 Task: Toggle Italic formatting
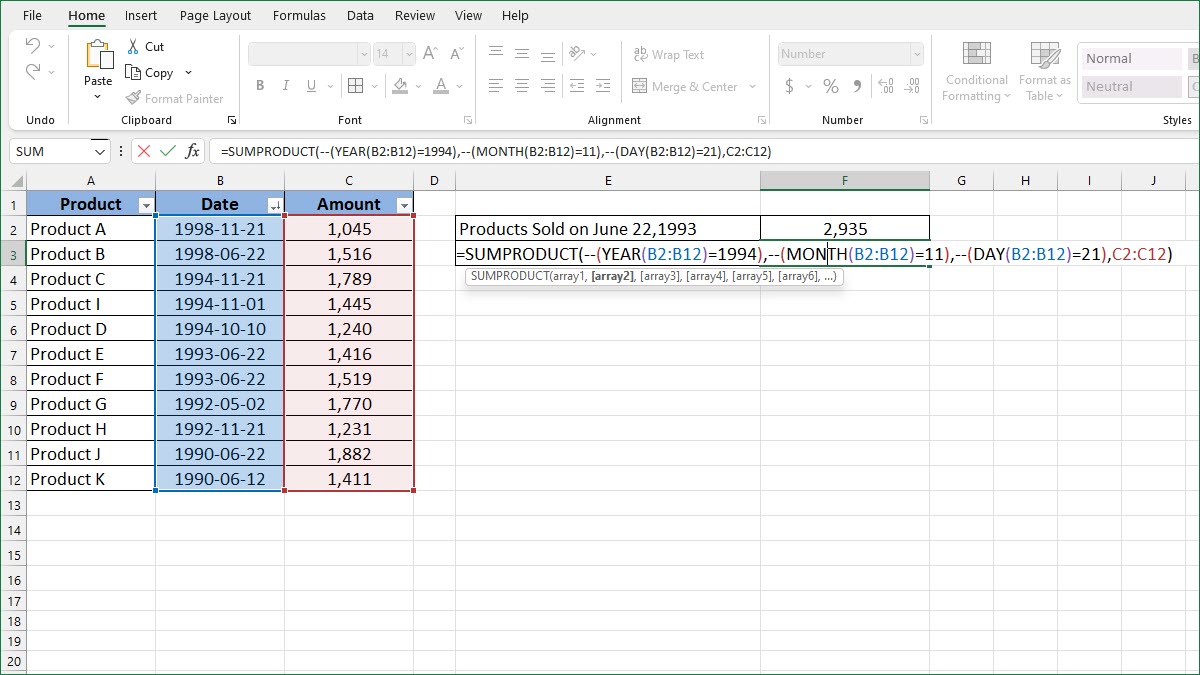click(287, 87)
